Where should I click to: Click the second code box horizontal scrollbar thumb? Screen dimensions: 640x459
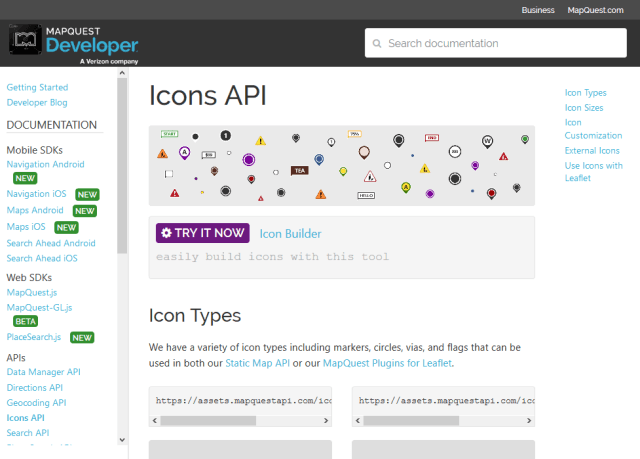point(411,421)
